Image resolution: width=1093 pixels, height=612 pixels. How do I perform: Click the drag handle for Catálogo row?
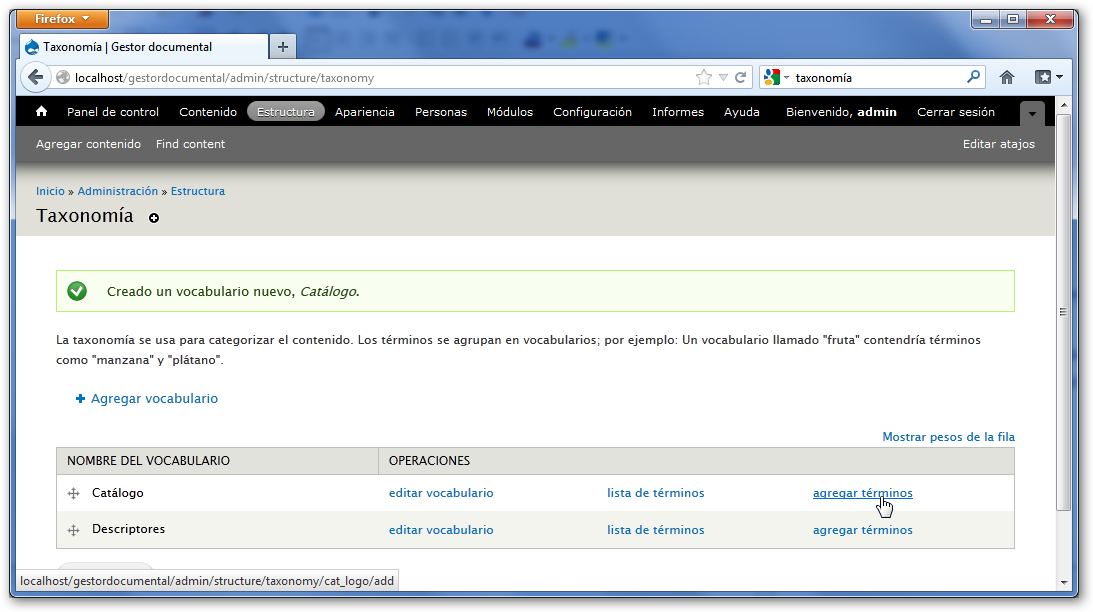[73, 494]
